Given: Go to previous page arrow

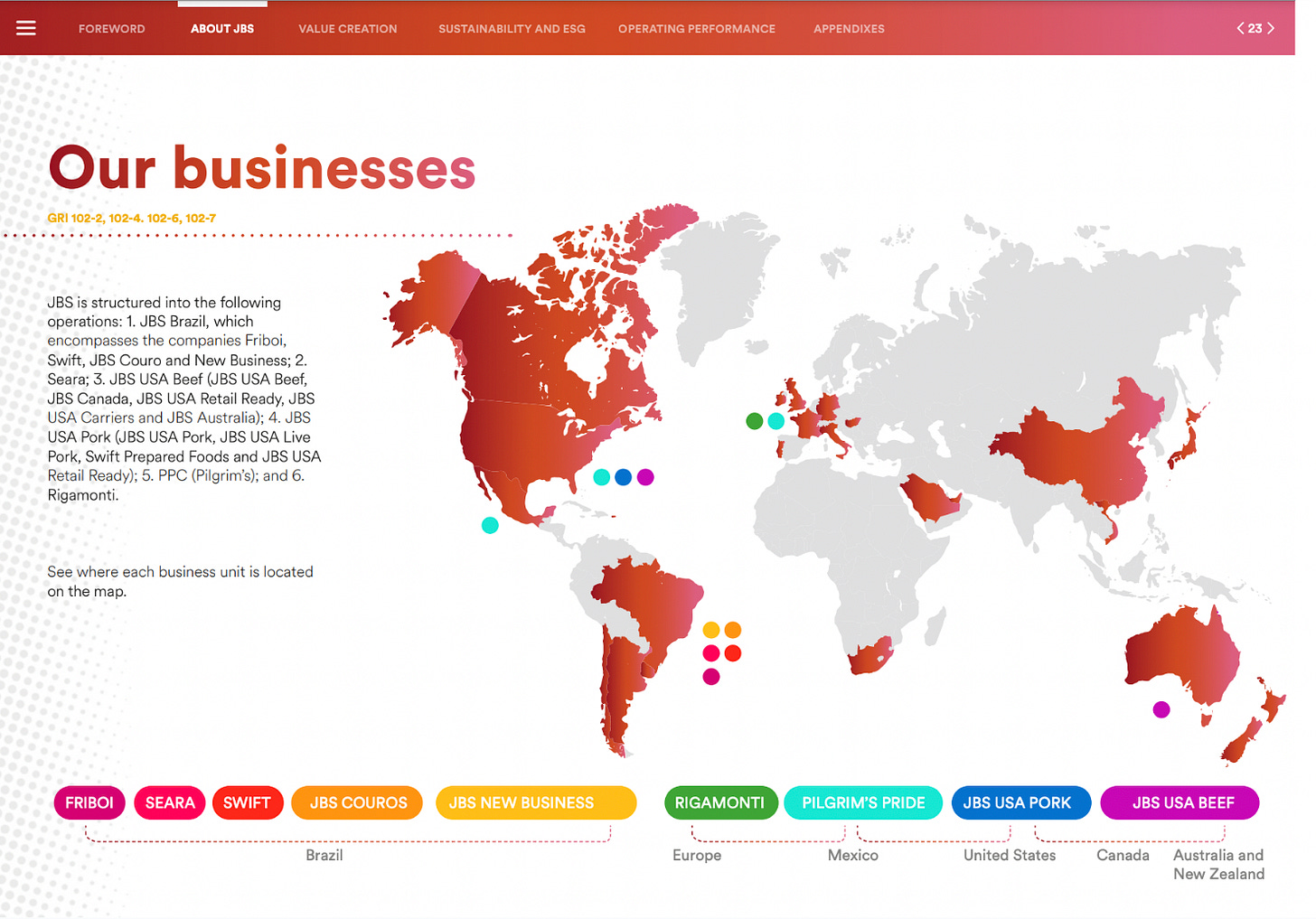Looking at the screenshot, I should click(x=1240, y=28).
